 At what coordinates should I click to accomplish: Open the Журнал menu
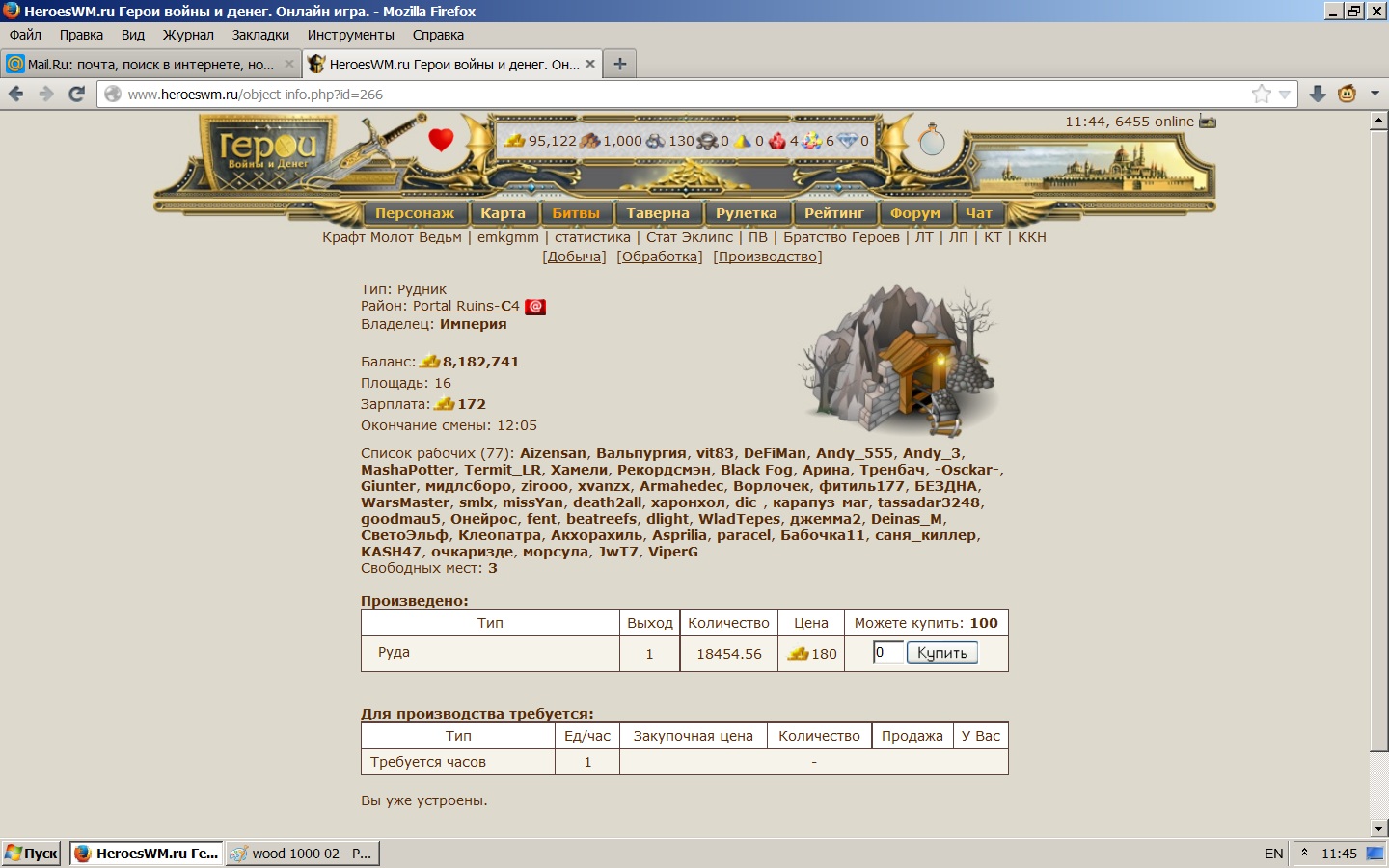(188, 35)
